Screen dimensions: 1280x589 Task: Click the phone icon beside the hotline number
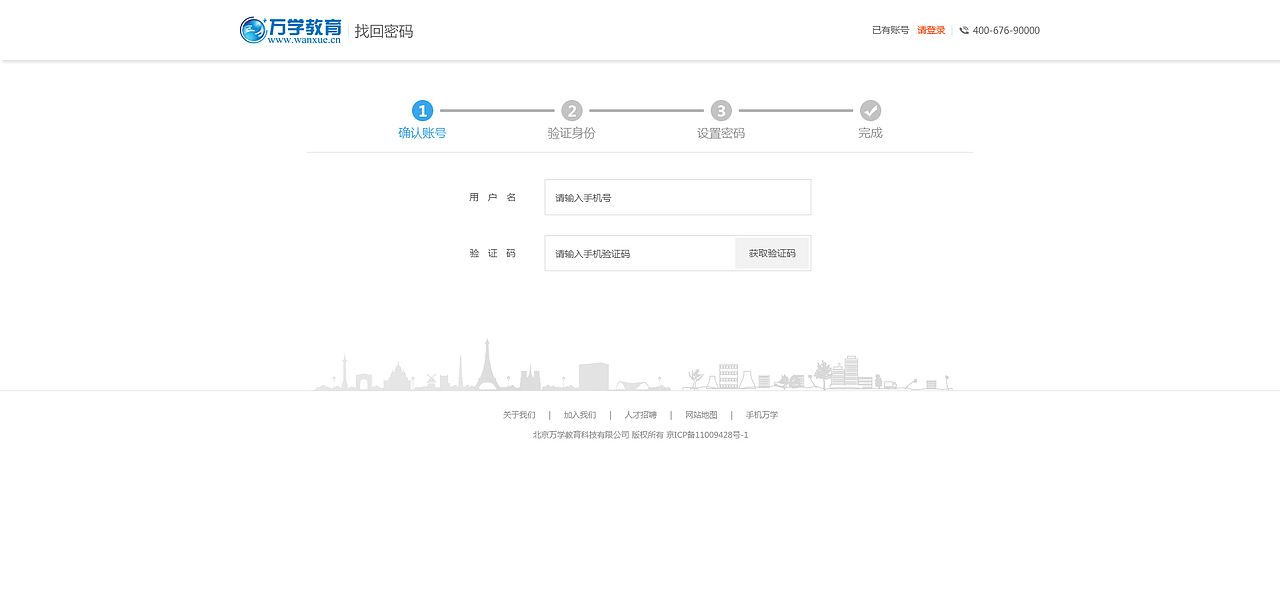pos(963,30)
